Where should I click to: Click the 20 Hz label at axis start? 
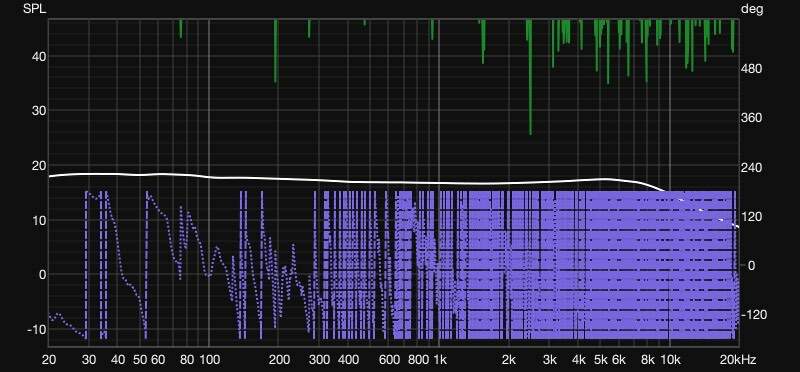pyautogui.click(x=49, y=359)
